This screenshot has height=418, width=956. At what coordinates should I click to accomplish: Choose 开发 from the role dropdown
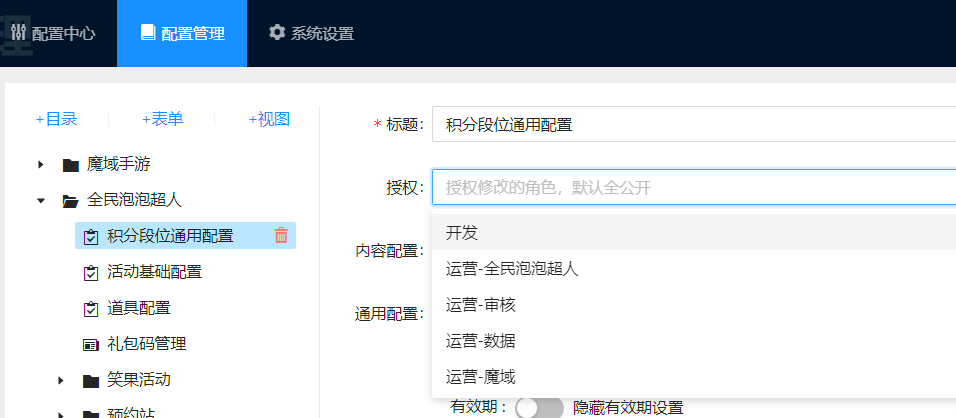694,232
